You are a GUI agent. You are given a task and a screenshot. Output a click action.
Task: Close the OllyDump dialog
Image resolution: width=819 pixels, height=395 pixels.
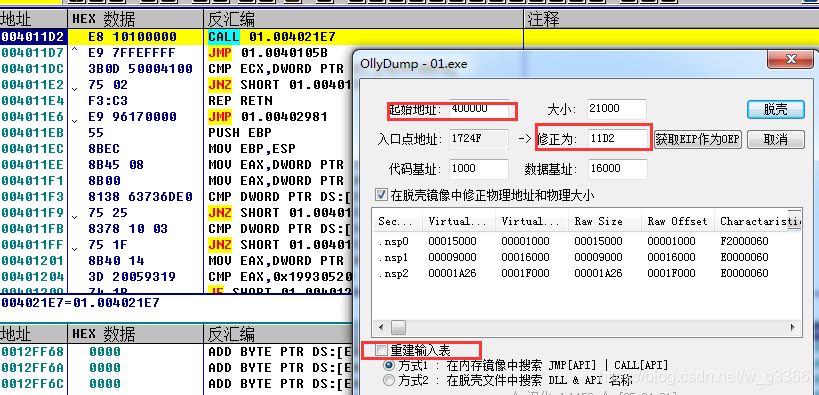791,59
